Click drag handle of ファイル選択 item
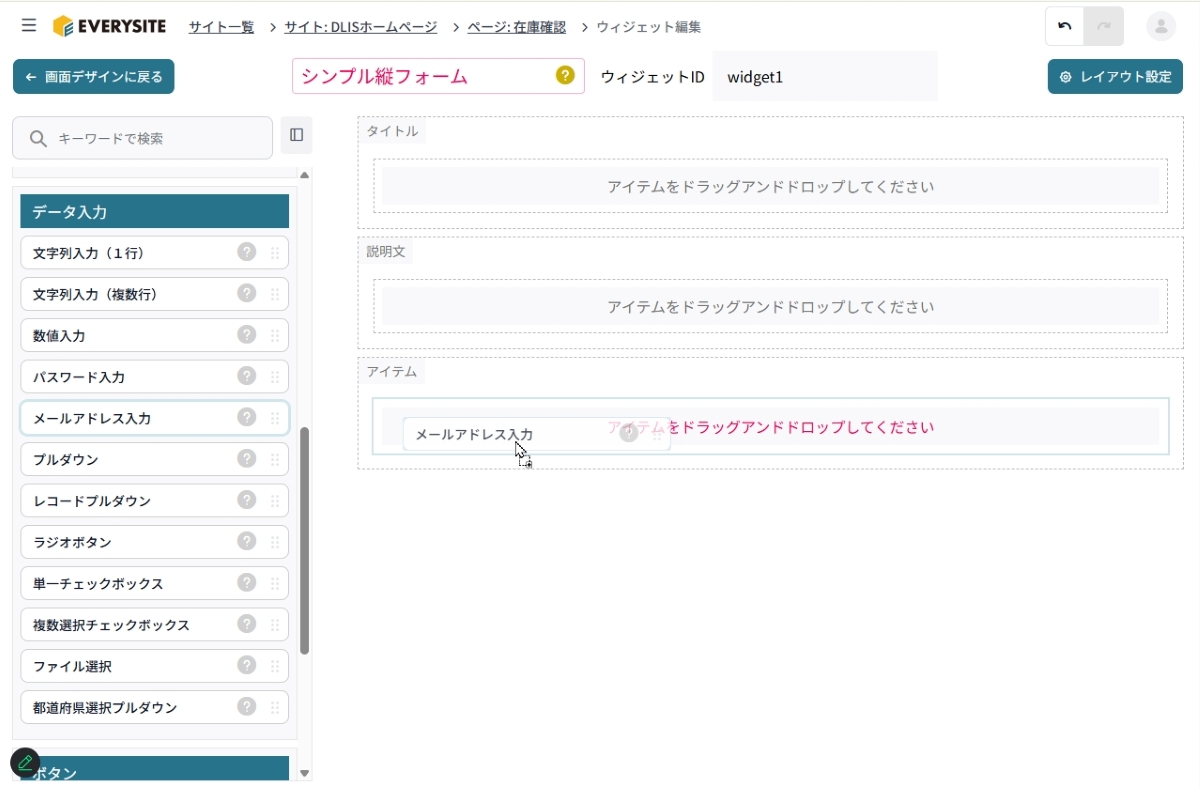The width and height of the screenshot is (1200, 789). pyautogui.click(x=275, y=666)
